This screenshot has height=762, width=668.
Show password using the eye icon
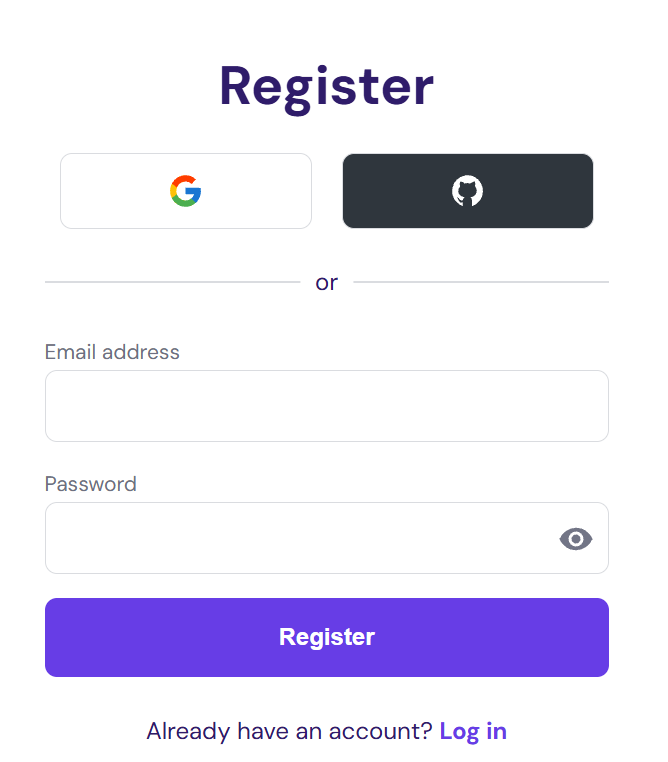tap(576, 539)
